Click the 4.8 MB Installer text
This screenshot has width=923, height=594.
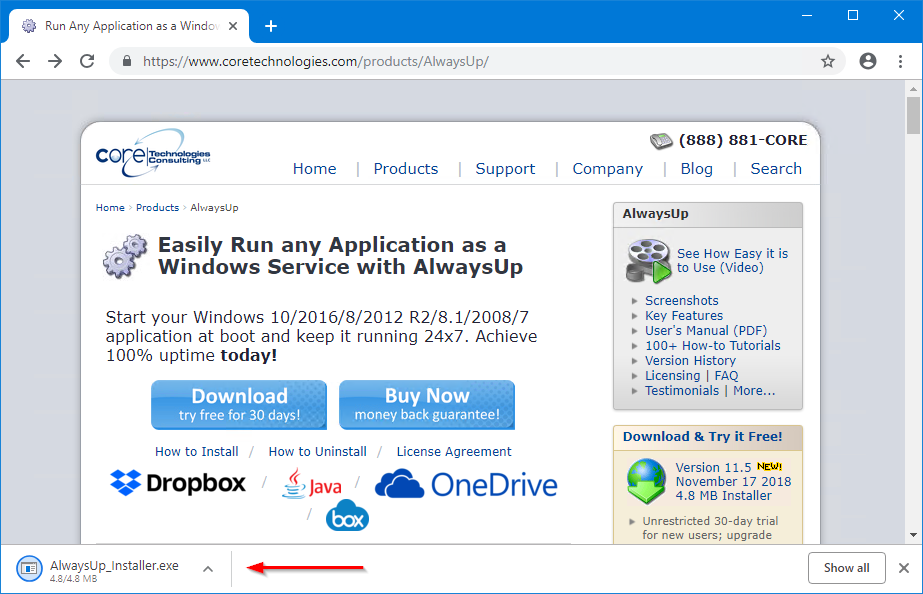coord(723,496)
